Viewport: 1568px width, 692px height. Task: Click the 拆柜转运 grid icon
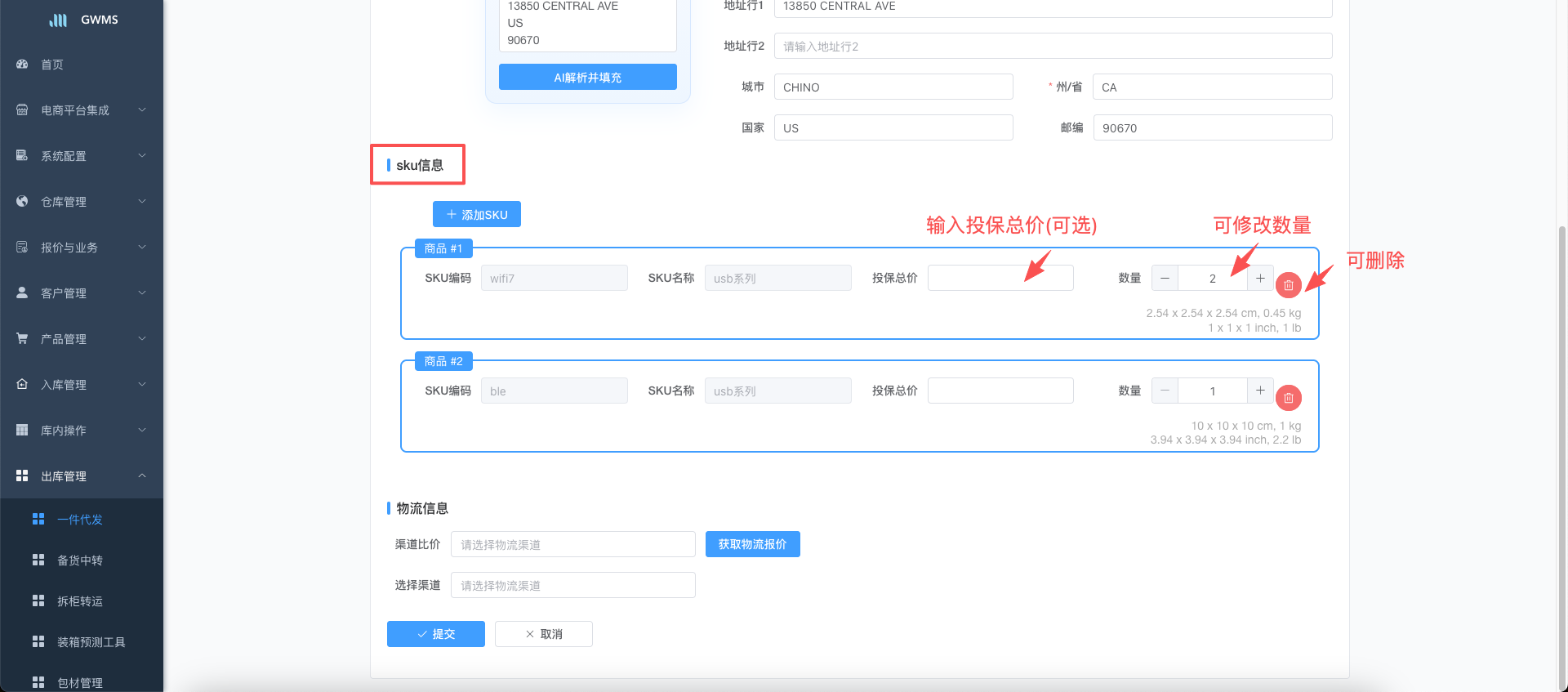pos(38,600)
